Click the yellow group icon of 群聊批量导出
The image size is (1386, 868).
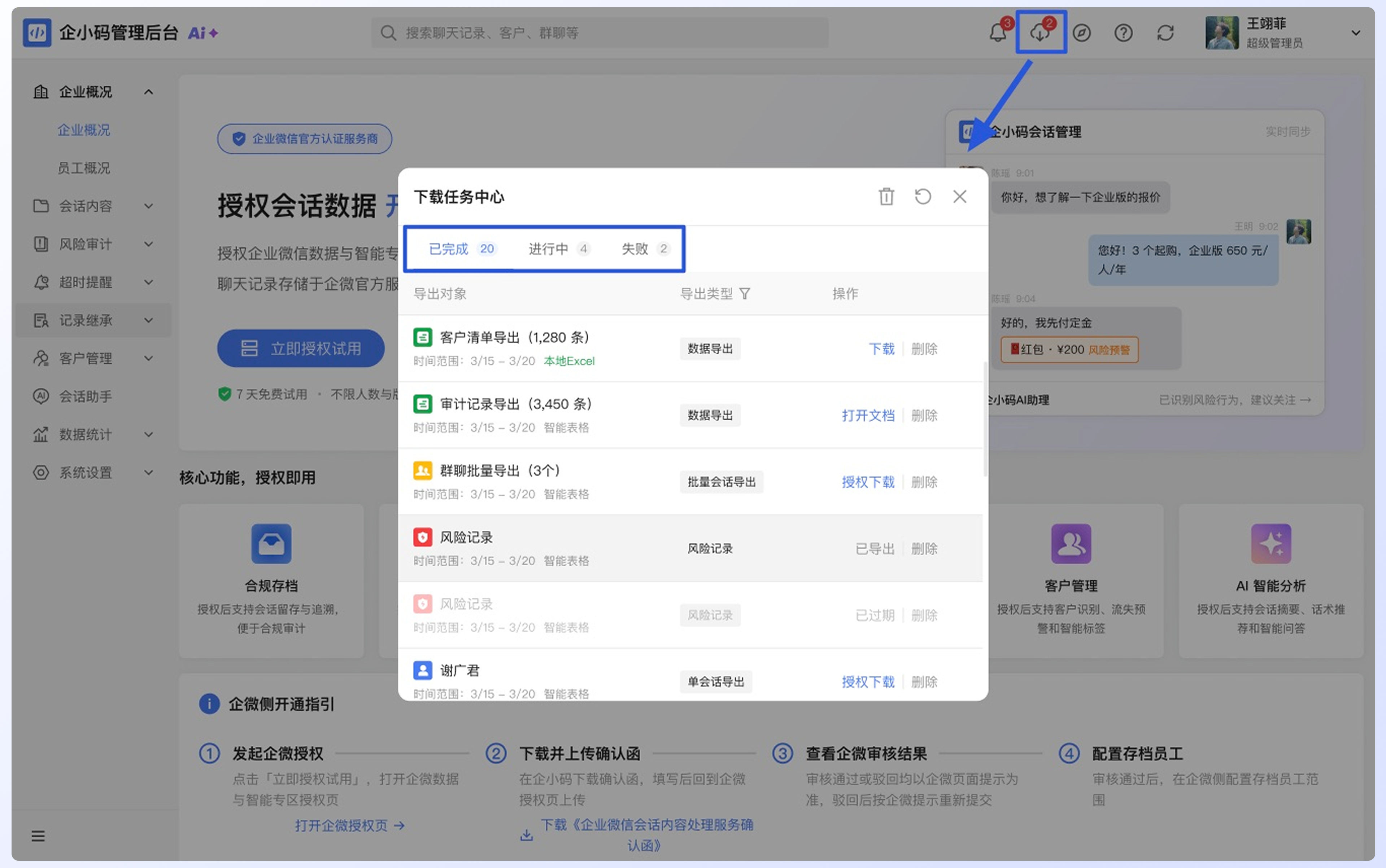pos(423,470)
